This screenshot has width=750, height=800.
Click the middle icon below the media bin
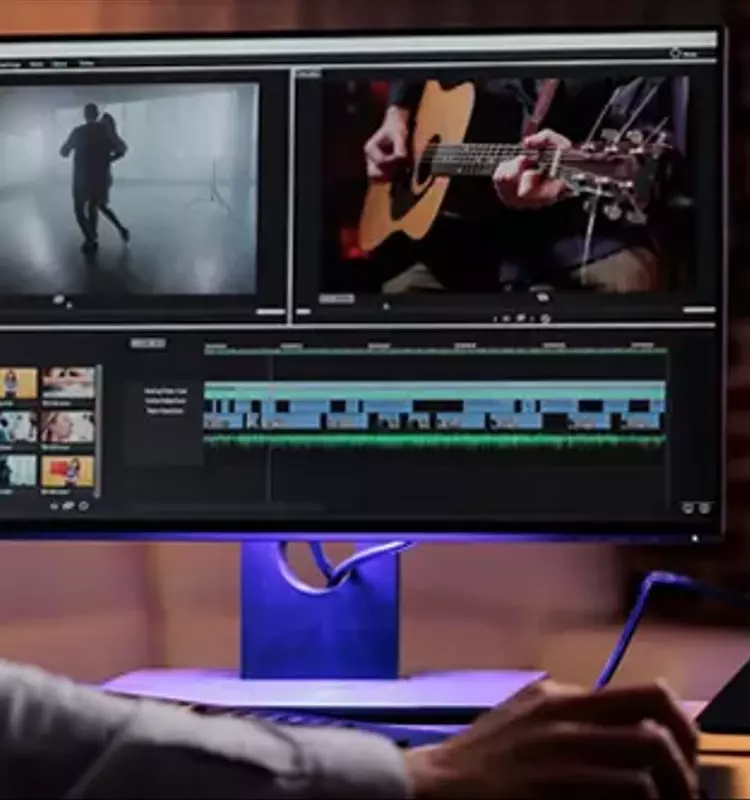point(68,506)
